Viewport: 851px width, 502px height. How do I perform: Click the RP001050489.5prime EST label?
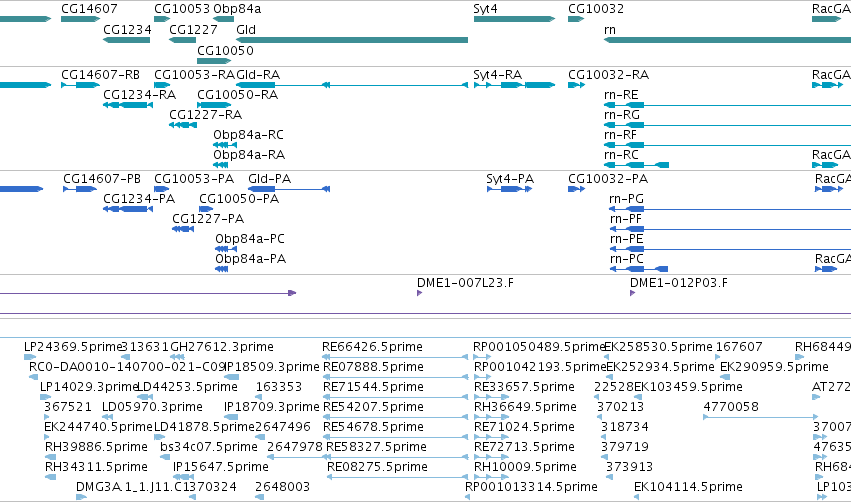[x=539, y=347]
